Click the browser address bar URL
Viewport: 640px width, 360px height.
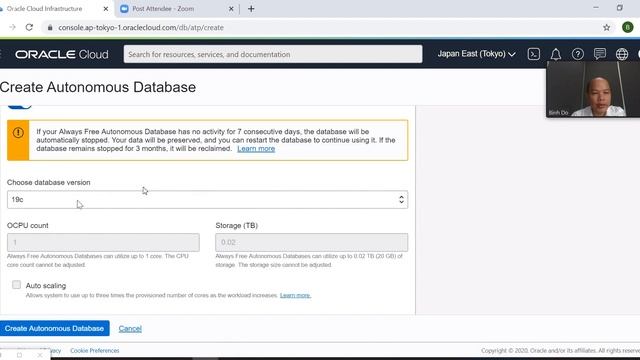141,27
